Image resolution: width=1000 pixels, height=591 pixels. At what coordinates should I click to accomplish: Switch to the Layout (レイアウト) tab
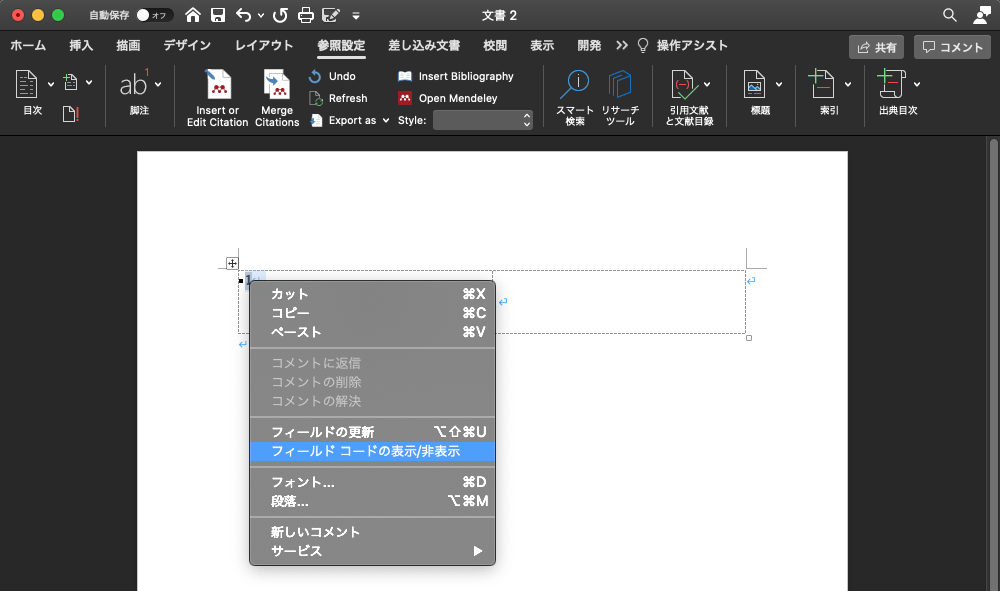264,46
